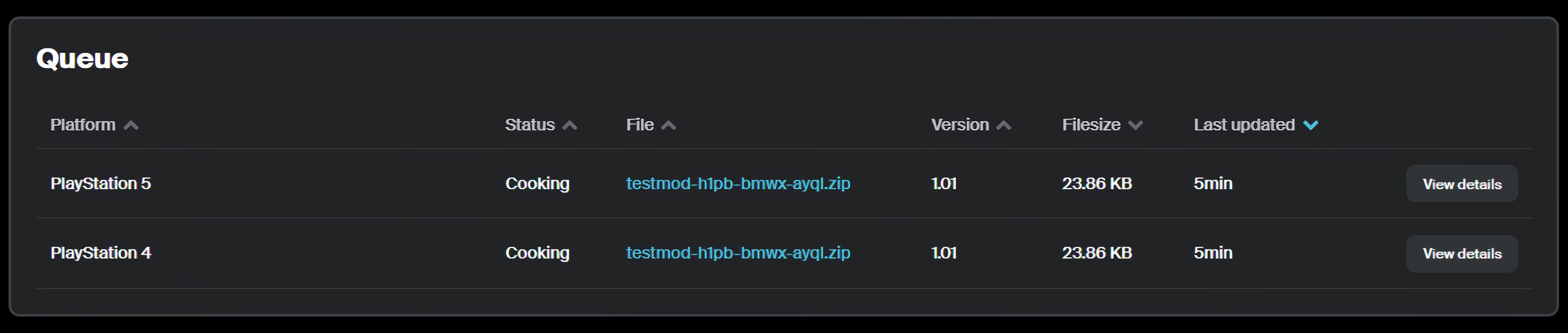Screen dimensions: 1568x333
Task: View details for the PlayStation 5 build
Action: [x=1461, y=184]
